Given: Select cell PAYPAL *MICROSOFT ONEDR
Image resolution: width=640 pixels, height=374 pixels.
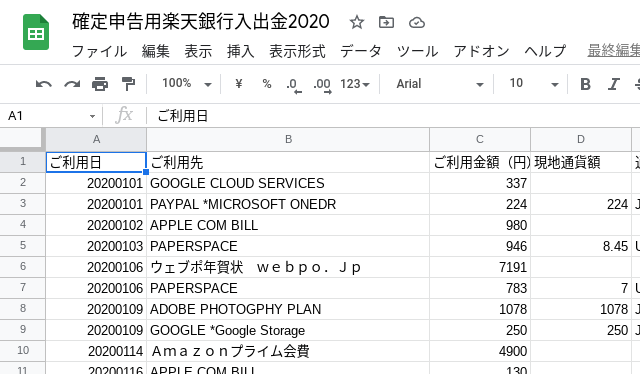Looking at the screenshot, I should 288,204.
